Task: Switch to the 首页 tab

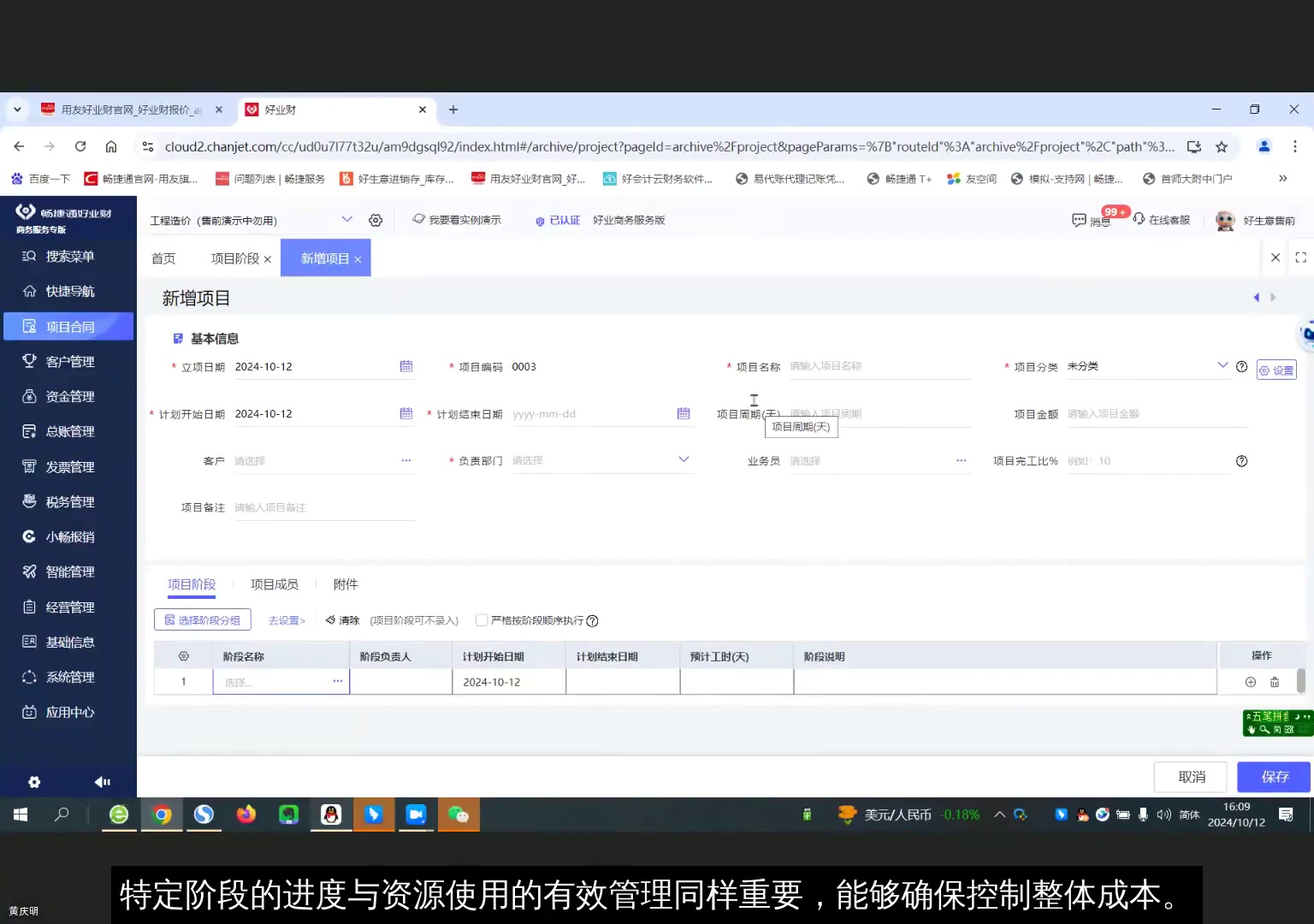Action: [x=163, y=258]
